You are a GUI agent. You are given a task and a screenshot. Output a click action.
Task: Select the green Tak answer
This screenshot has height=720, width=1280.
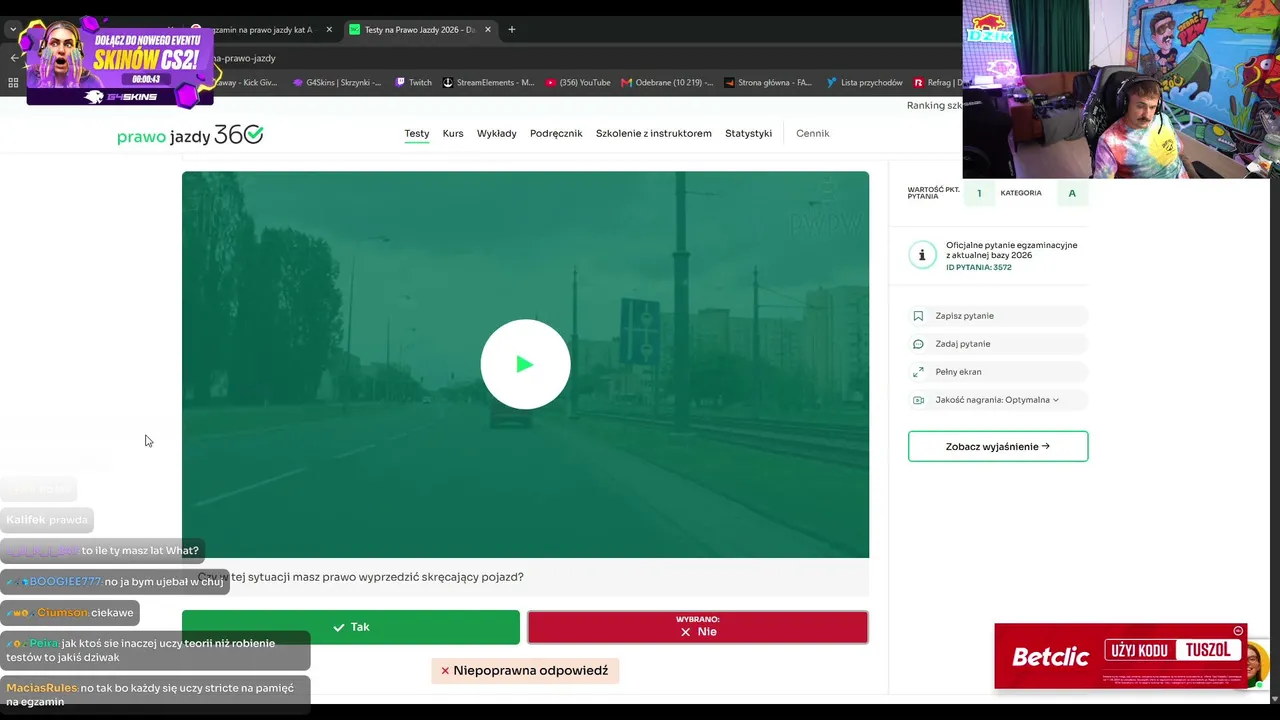pyautogui.click(x=351, y=627)
